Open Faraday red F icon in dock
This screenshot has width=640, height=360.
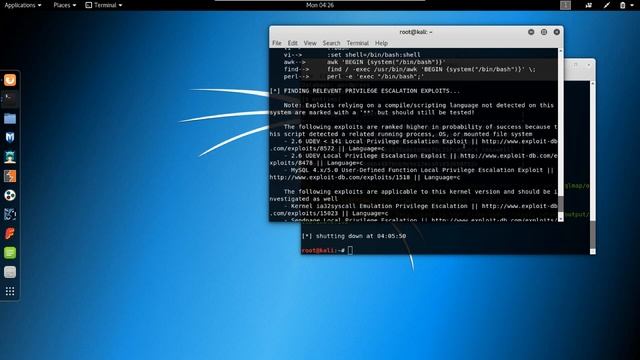10,233
